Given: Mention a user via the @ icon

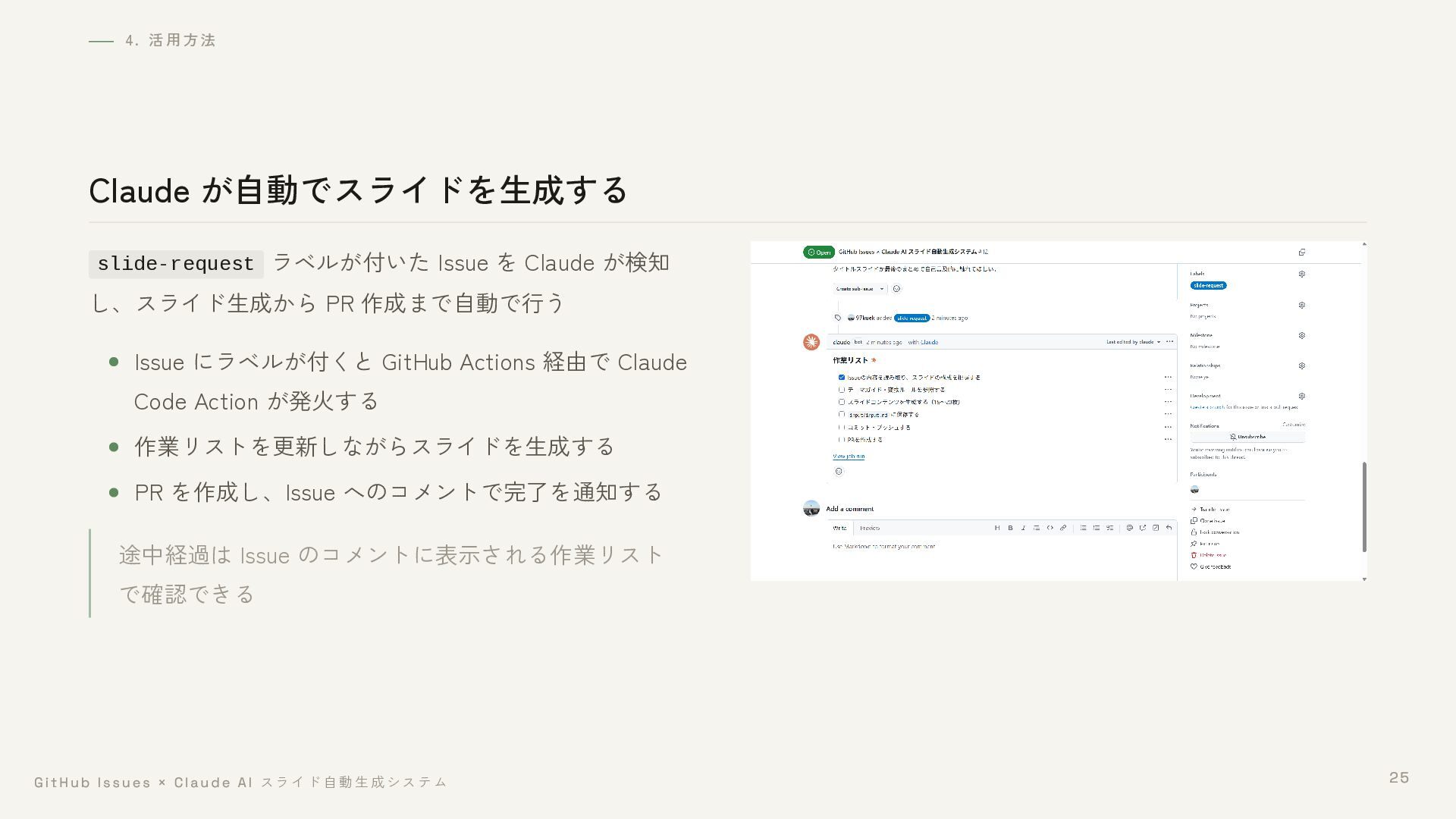Looking at the screenshot, I should coord(1130,528).
